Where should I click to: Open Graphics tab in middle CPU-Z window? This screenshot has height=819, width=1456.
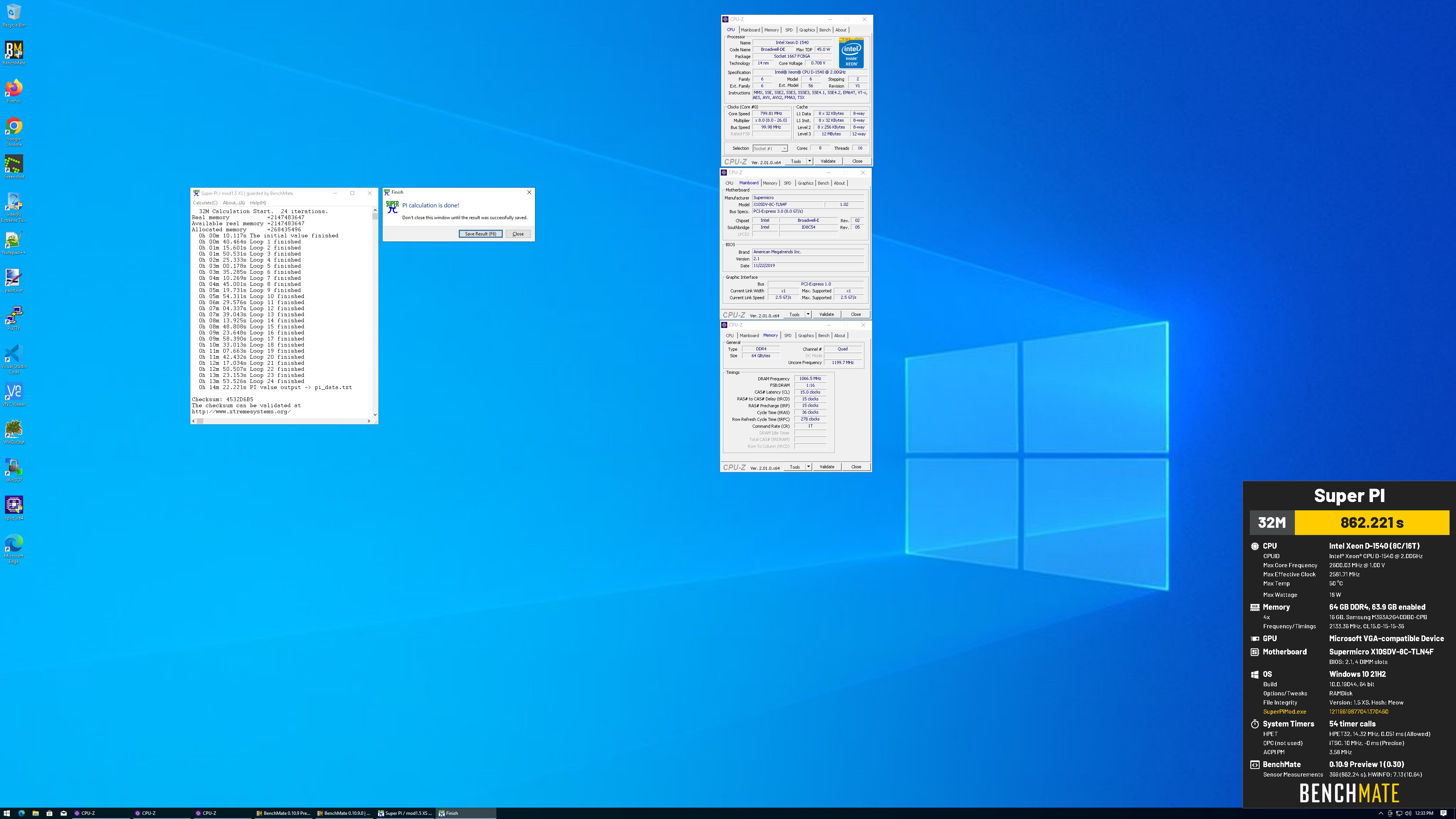click(x=805, y=183)
